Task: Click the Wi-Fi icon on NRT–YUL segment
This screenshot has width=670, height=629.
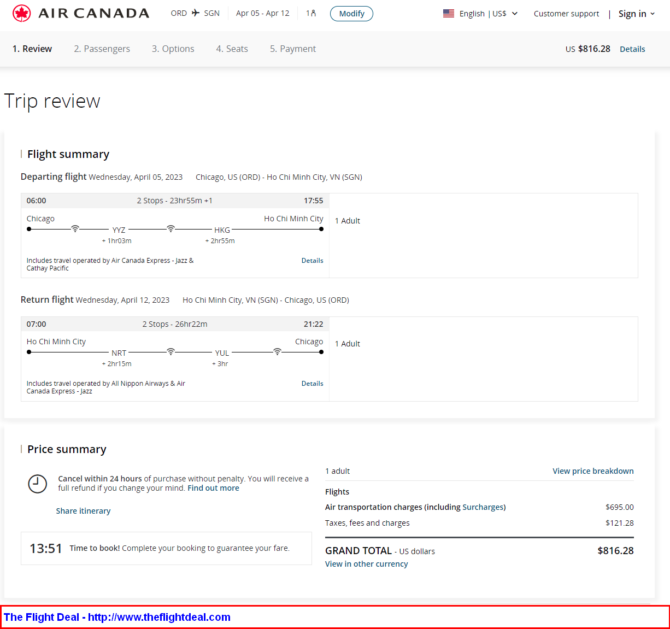Action: pos(170,351)
